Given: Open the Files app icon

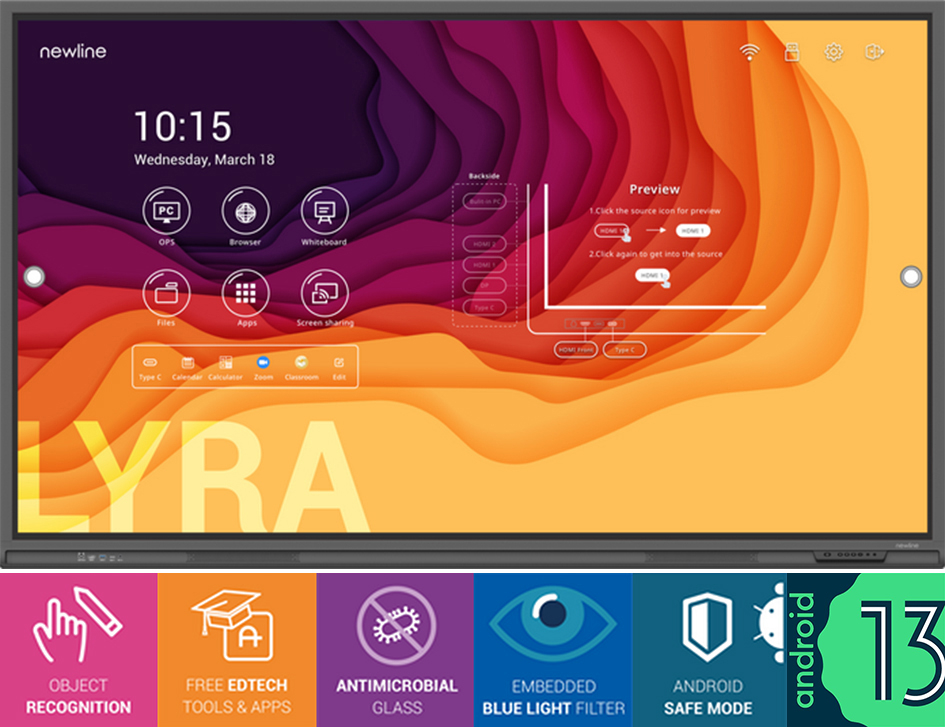Looking at the screenshot, I should coord(166,293).
